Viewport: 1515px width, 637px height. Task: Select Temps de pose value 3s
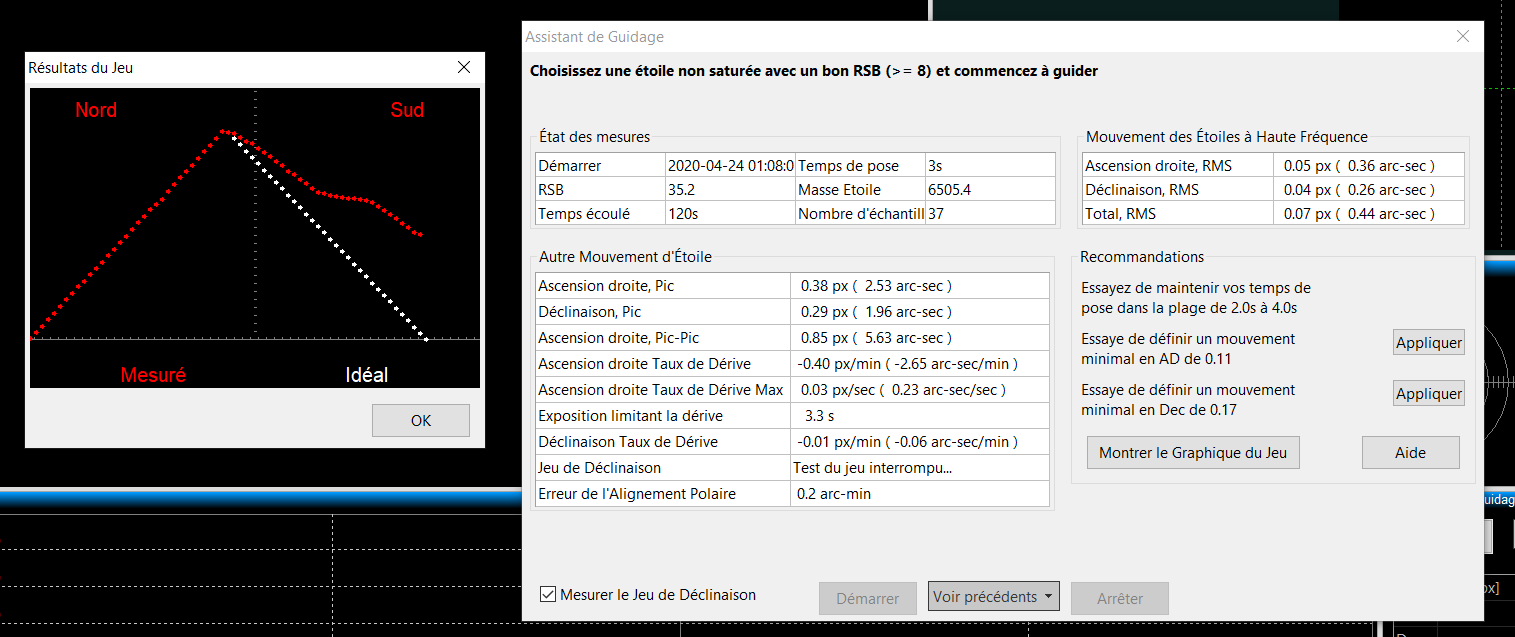(990, 166)
